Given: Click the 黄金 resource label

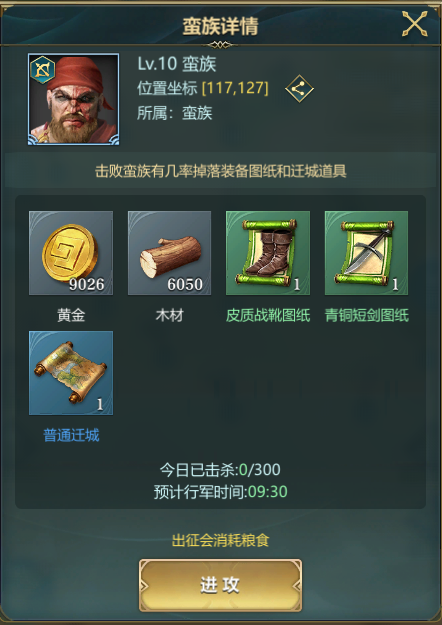Looking at the screenshot, I should pyautogui.click(x=71, y=316).
